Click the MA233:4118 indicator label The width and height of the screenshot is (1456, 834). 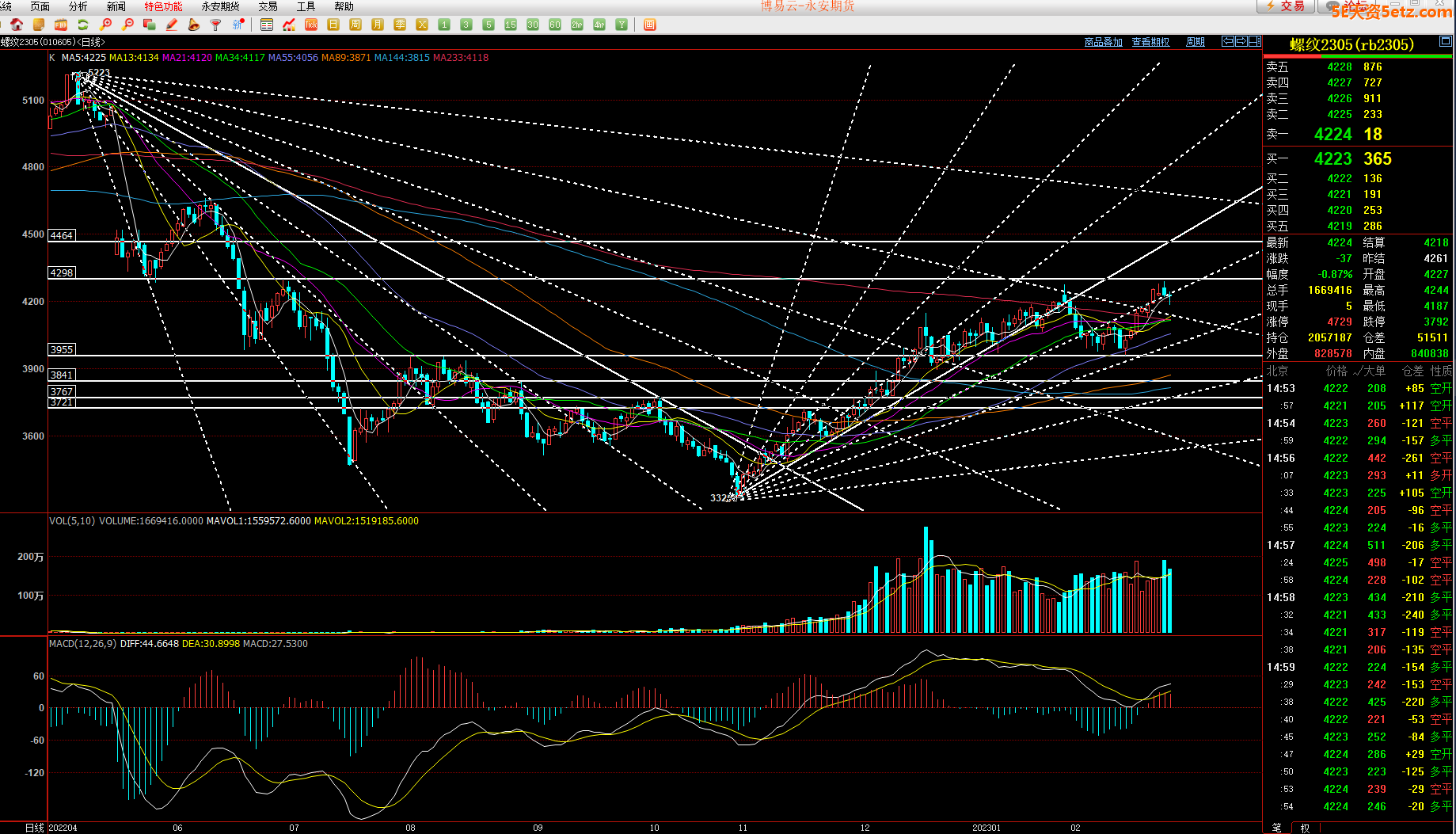pyautogui.click(x=461, y=58)
